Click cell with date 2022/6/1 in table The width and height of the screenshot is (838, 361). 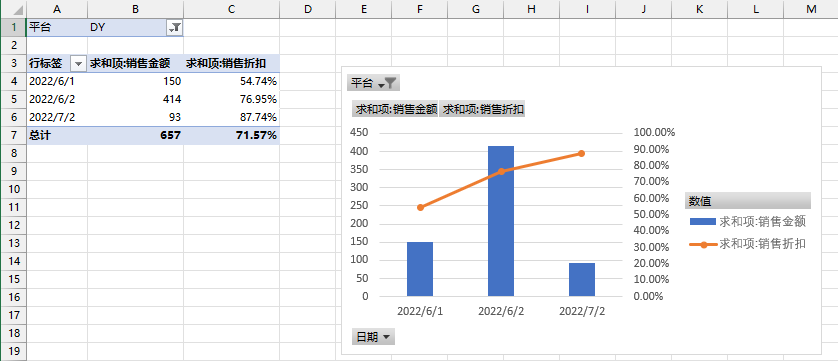click(57, 81)
